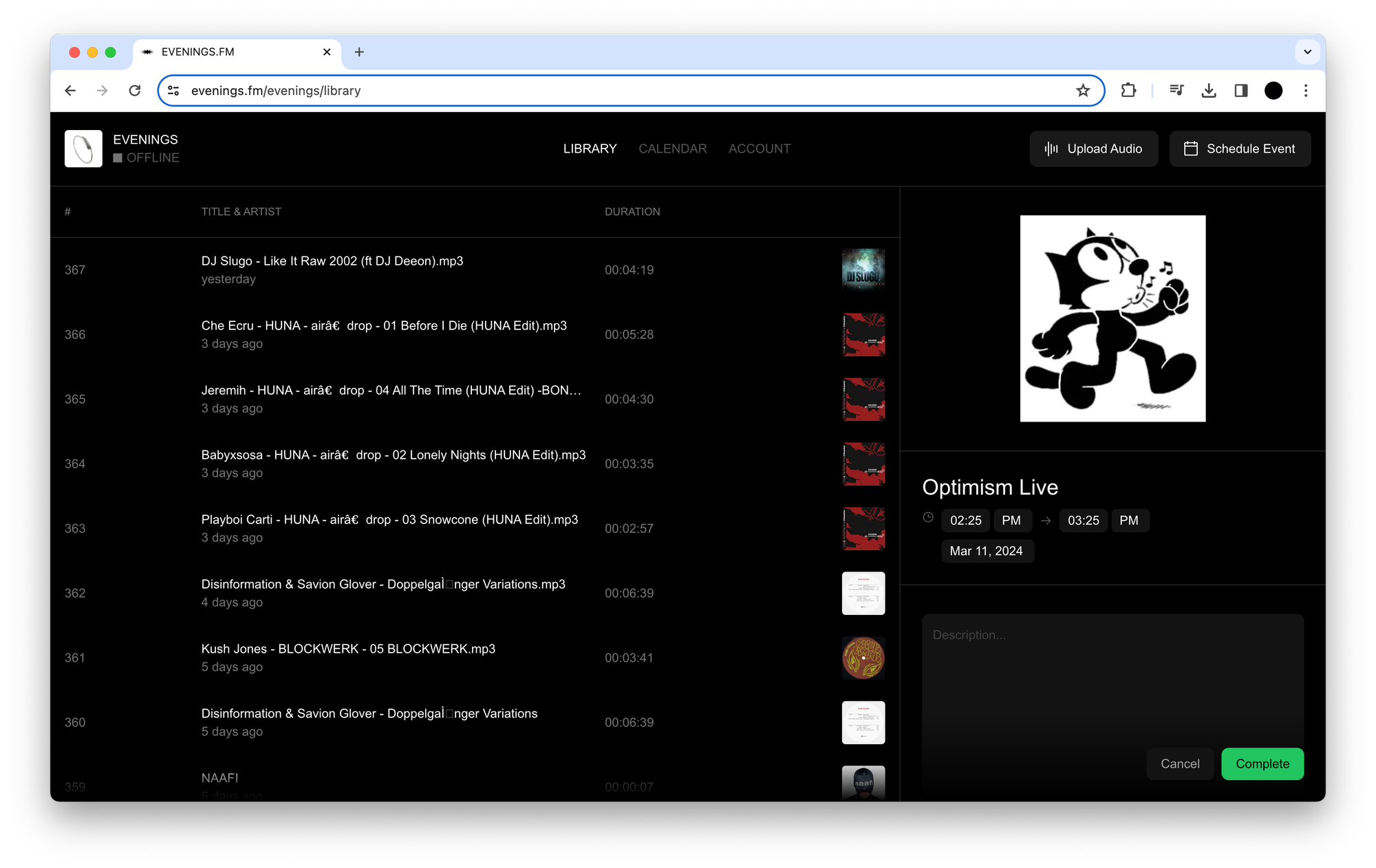
Task: Bookmark page with star icon
Action: (x=1083, y=91)
